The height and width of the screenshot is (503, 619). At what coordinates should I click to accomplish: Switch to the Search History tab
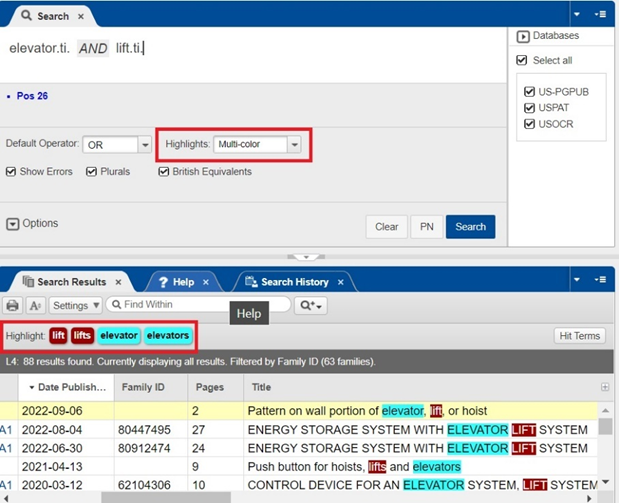click(294, 282)
